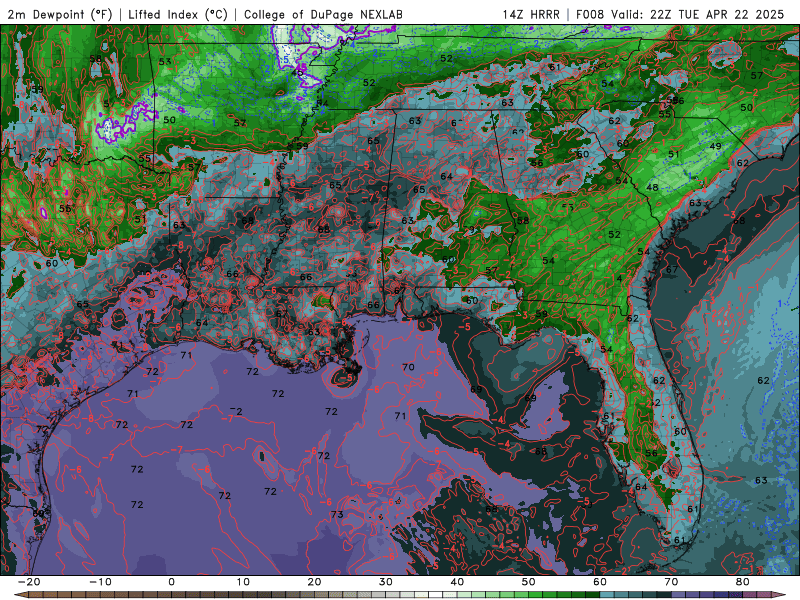Click the 63 value over the Atlantic east of Florida
The width and height of the screenshot is (800, 600).
761,480
